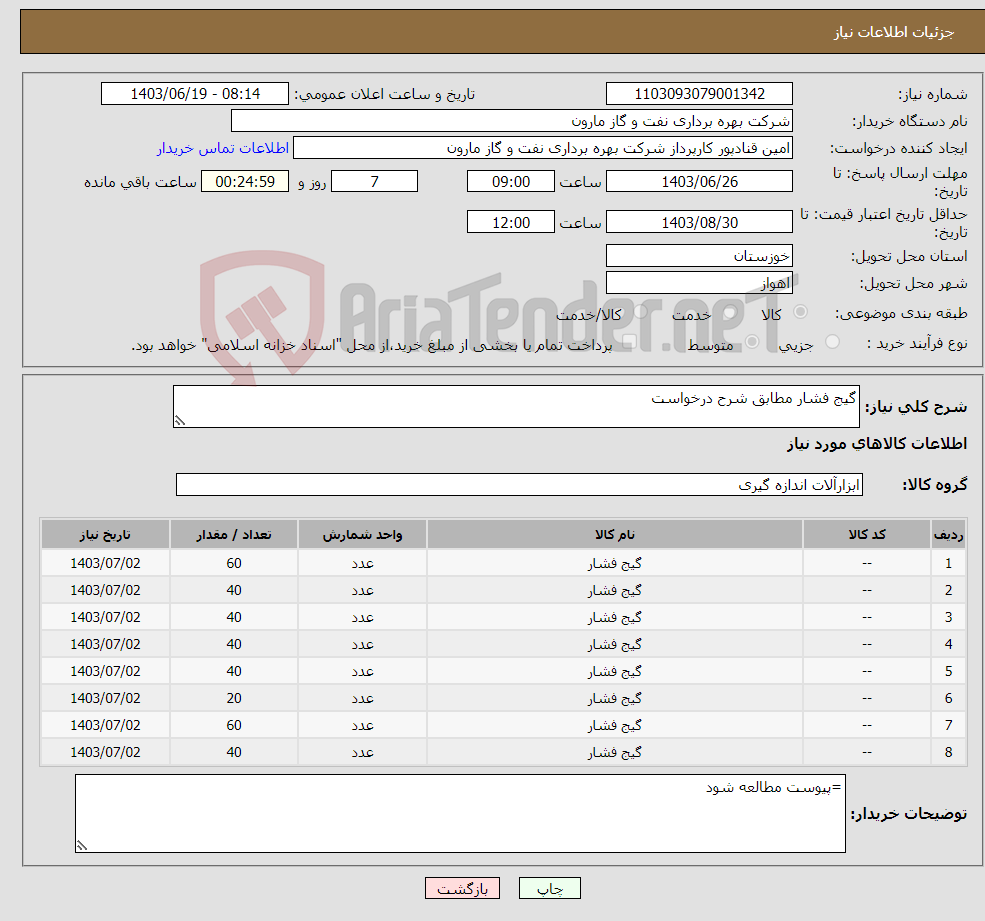Click the buyer notes resize handle

pos(82,846)
